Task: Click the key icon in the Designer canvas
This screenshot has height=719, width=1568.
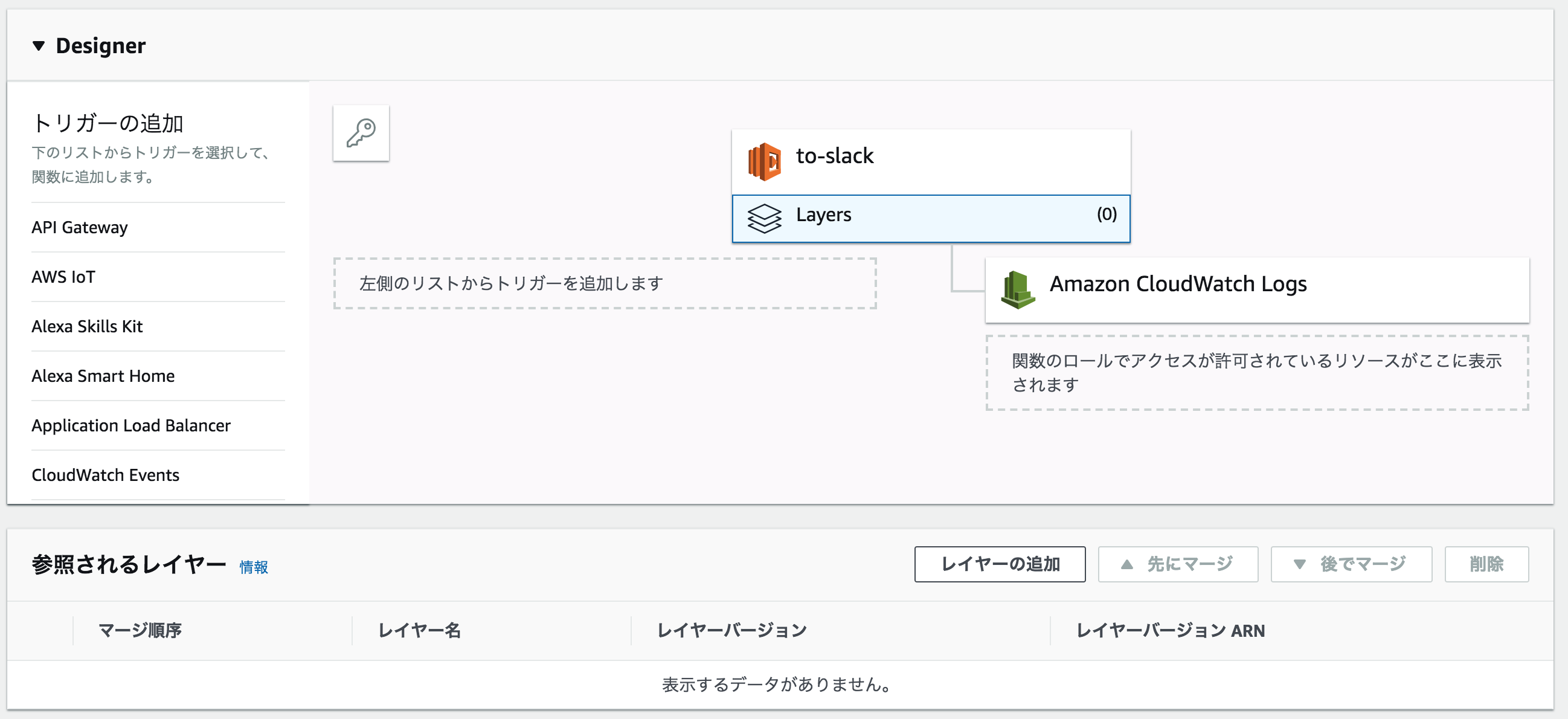Action: coord(361,133)
